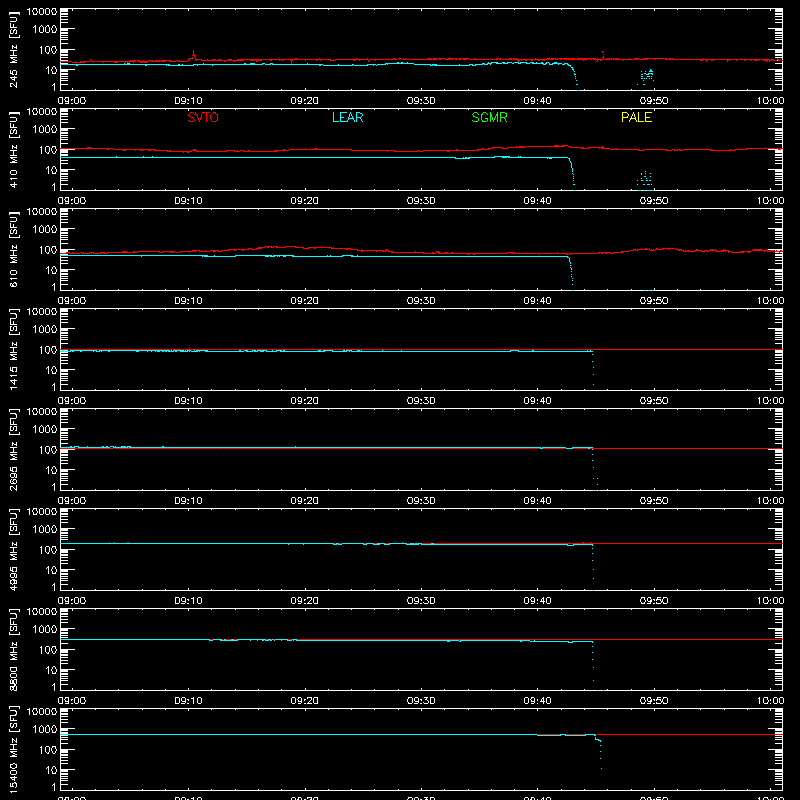Viewport: 800px width, 800px height.
Task: Click the 10 y-axis value on 1415 MHz plot
Action: click(x=52, y=370)
